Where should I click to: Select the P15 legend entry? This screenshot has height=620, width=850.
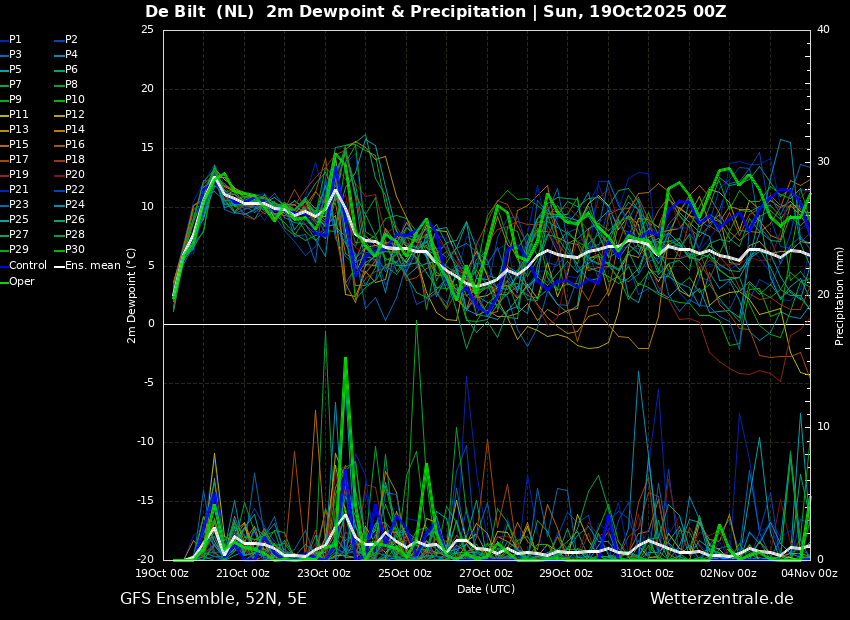click(15, 145)
